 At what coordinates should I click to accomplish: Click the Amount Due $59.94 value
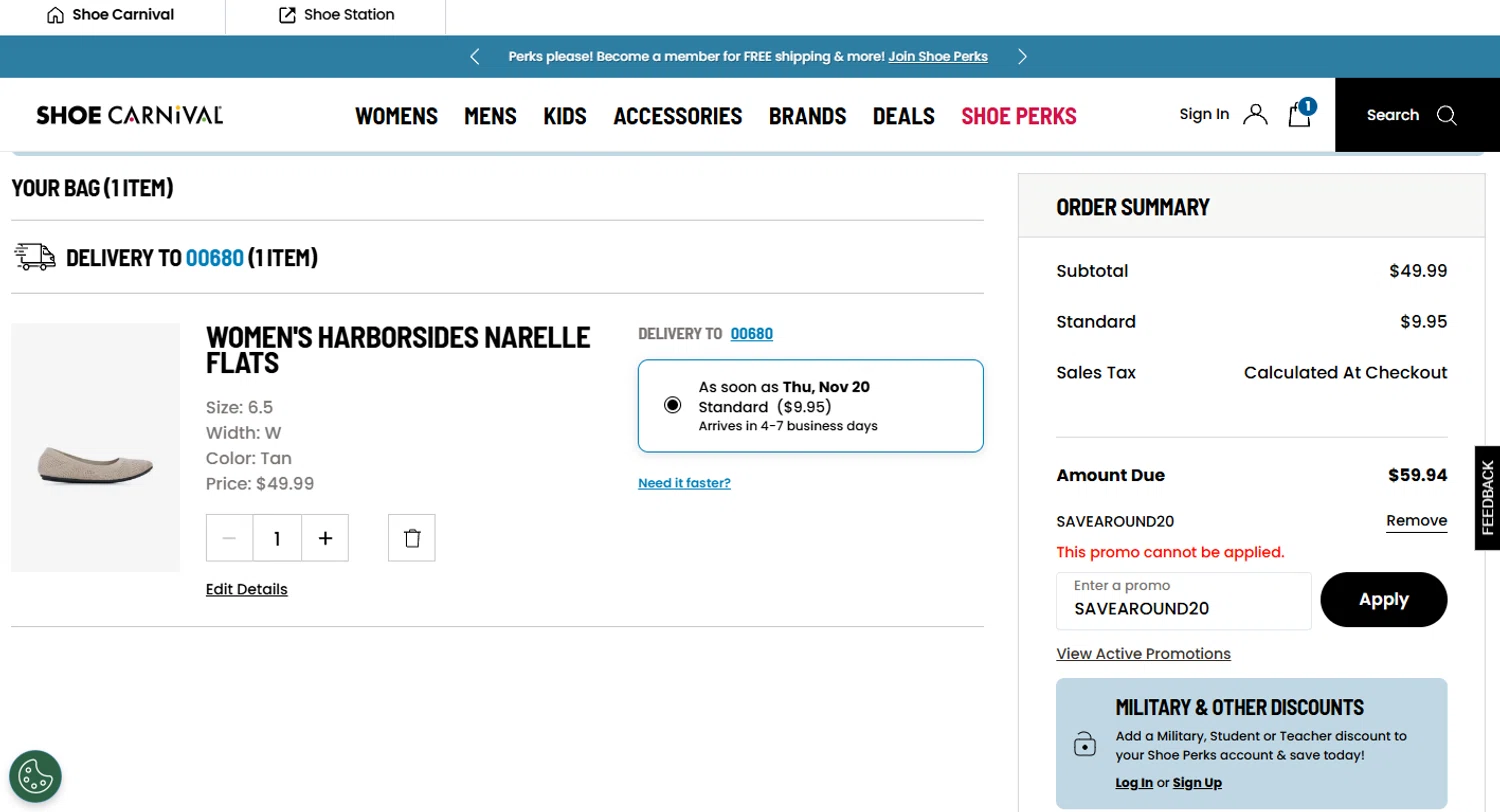(x=1417, y=475)
